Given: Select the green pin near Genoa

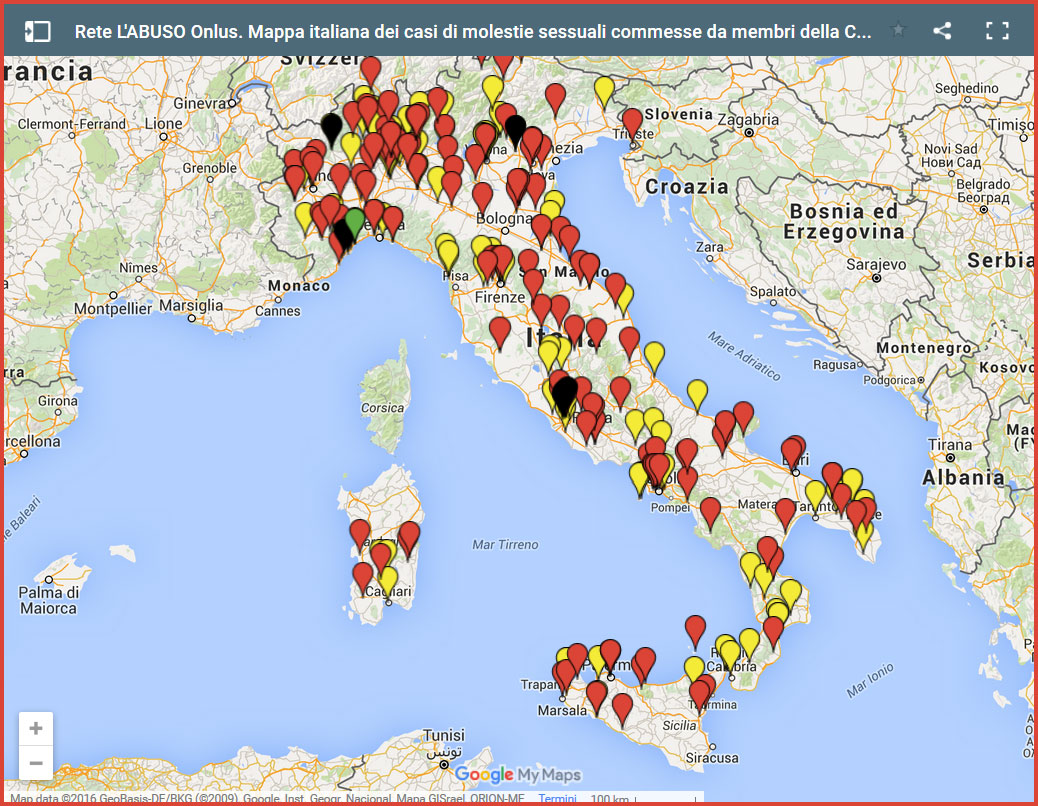Looking at the screenshot, I should pos(355,222).
